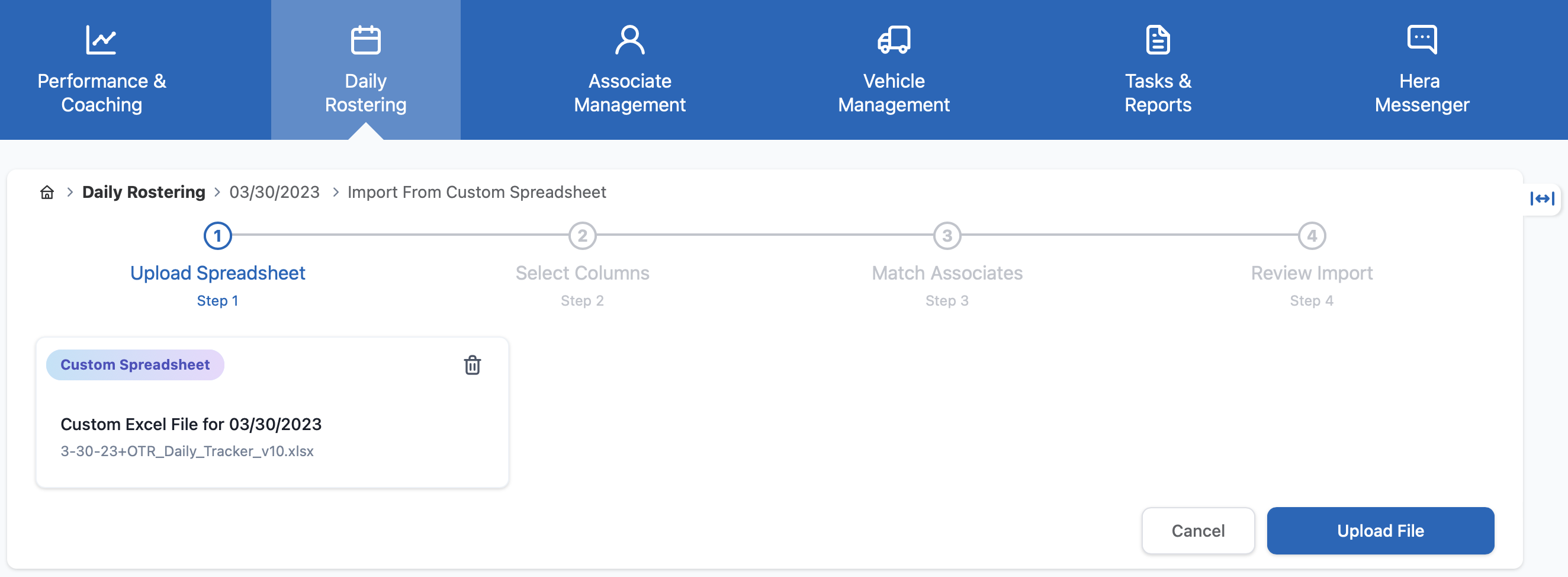1568x577 pixels.
Task: Click the Associate Management person icon
Action: [x=629, y=40]
